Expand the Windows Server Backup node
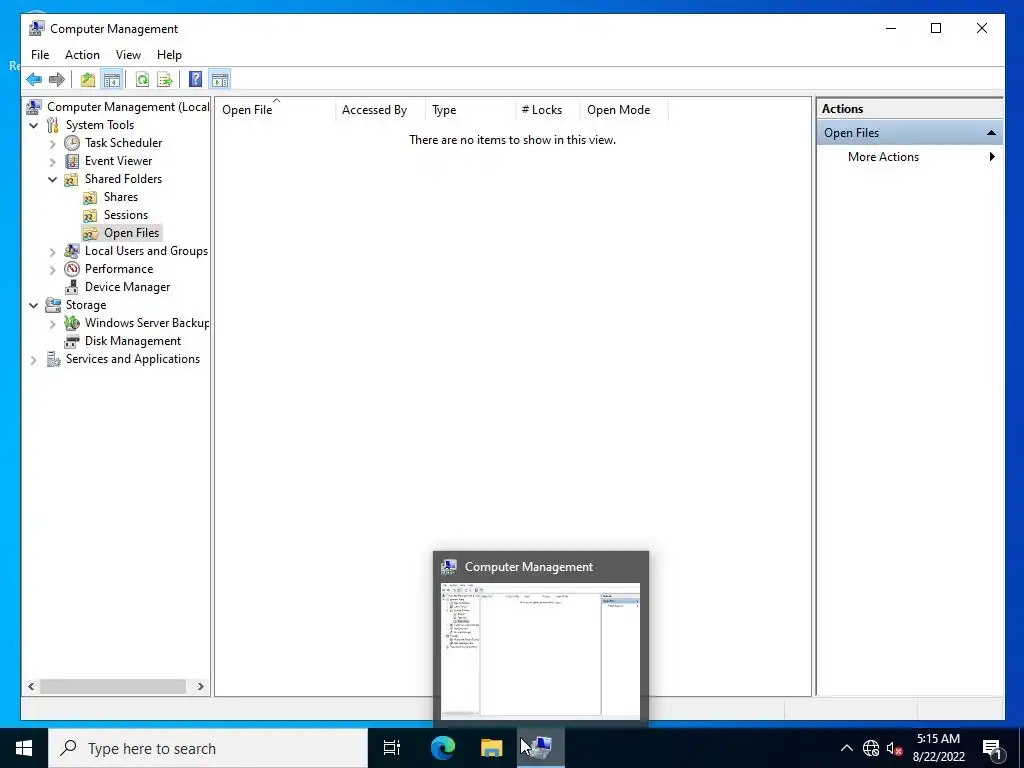 point(53,323)
